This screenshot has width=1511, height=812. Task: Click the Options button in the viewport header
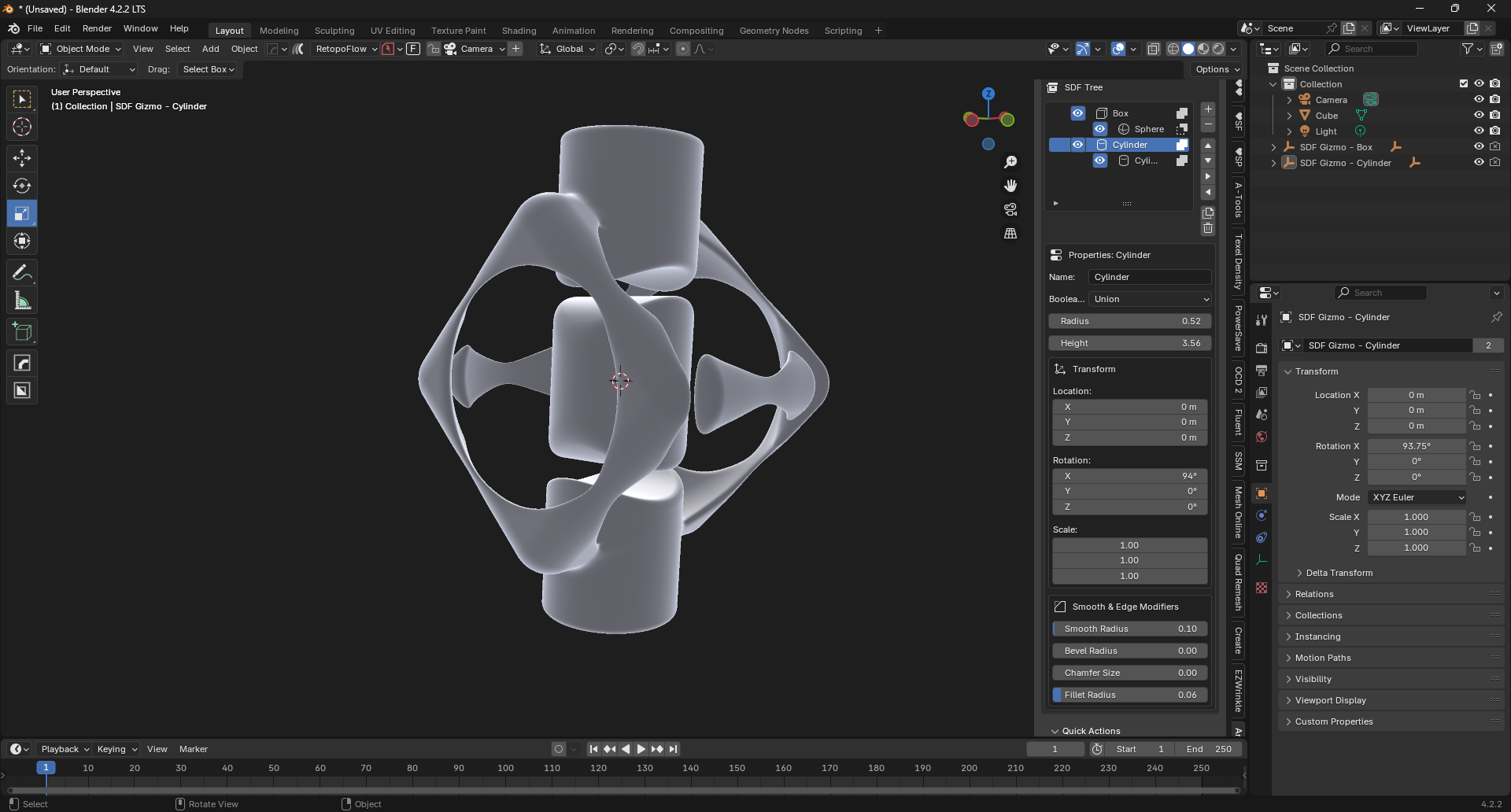(x=1217, y=69)
